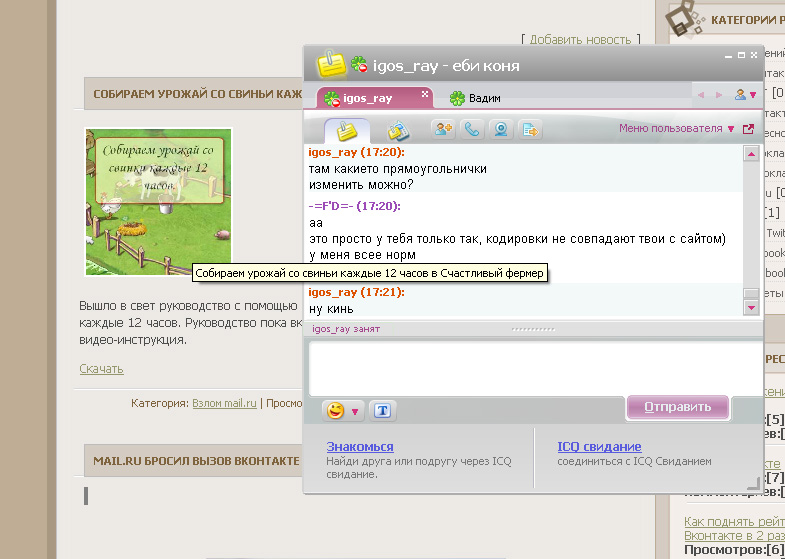Click the message ну кинь
The width and height of the screenshot is (785, 559).
coord(331,309)
